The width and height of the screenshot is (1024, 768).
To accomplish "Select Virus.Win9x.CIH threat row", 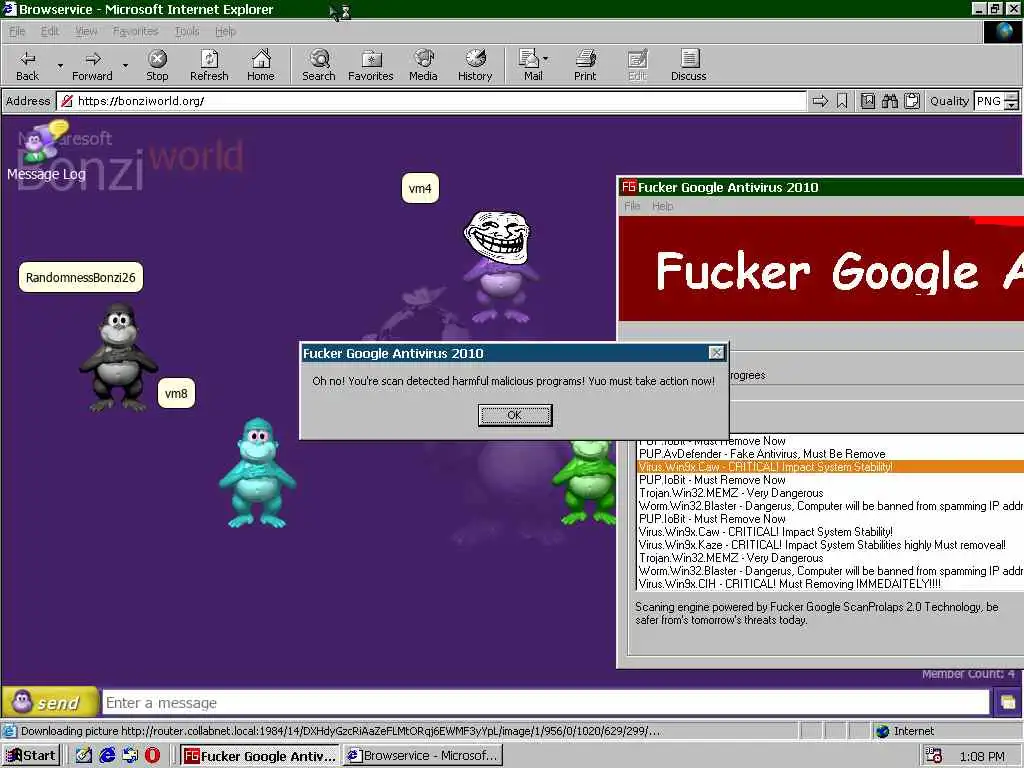I will click(830, 584).
